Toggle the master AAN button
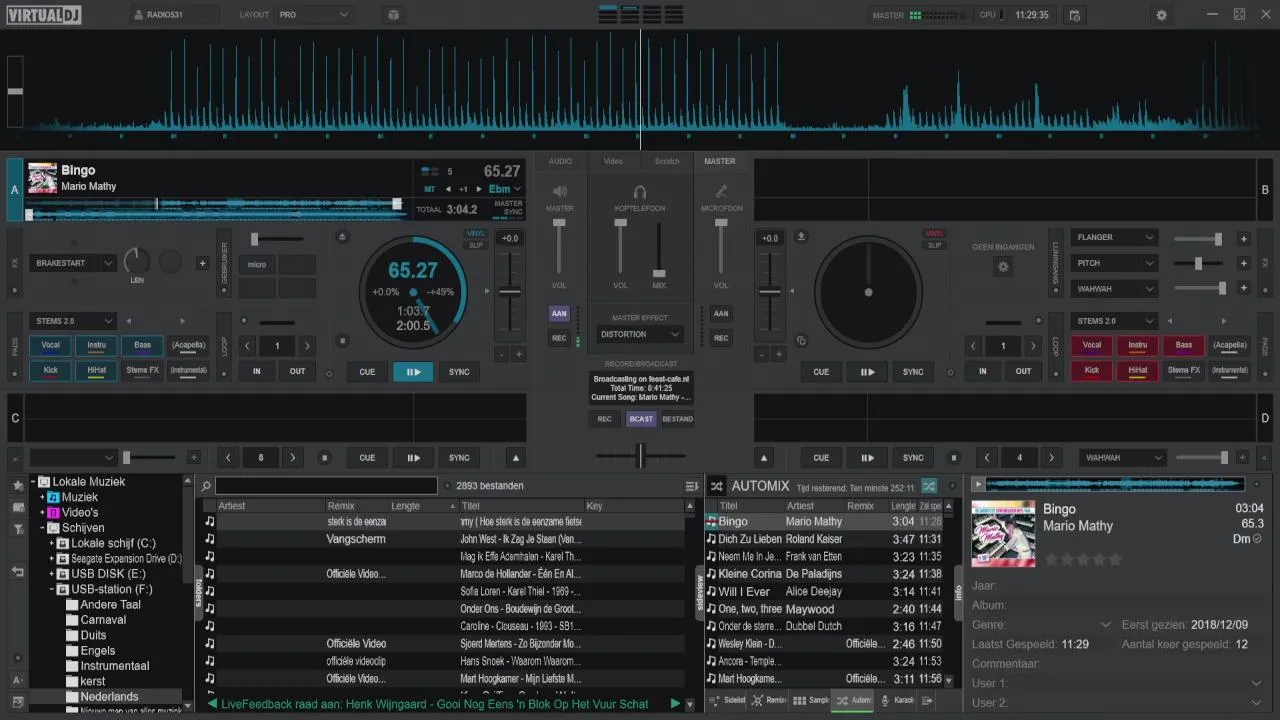 click(559, 313)
